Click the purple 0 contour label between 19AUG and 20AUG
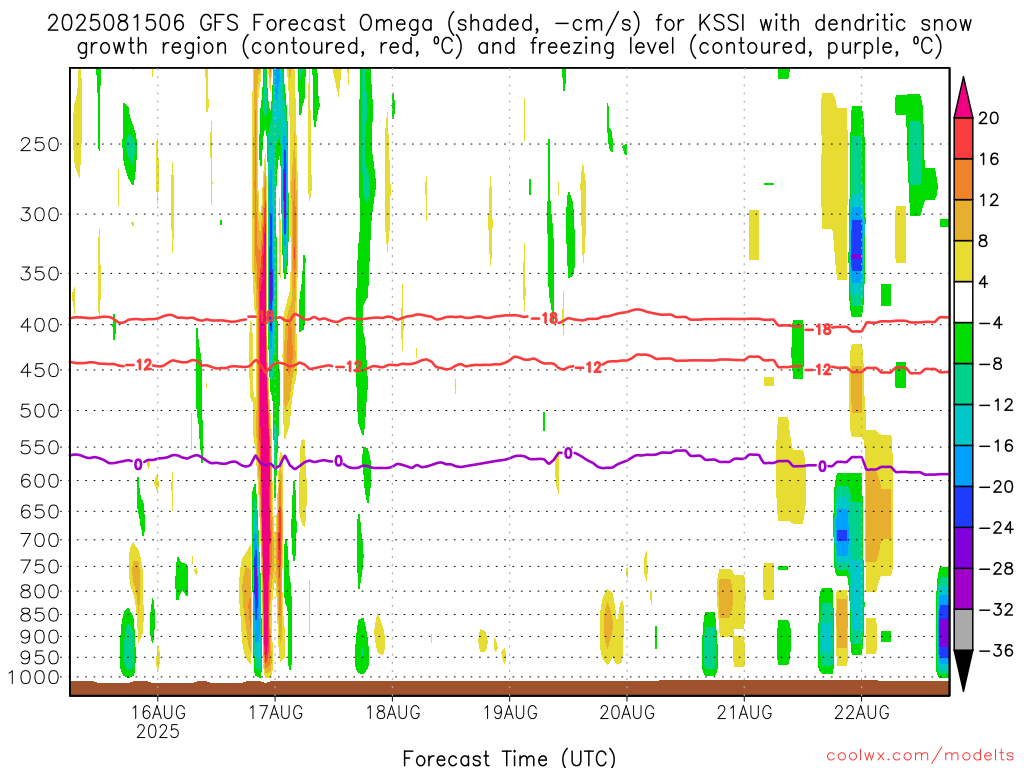The height and width of the screenshot is (768, 1024). point(568,453)
